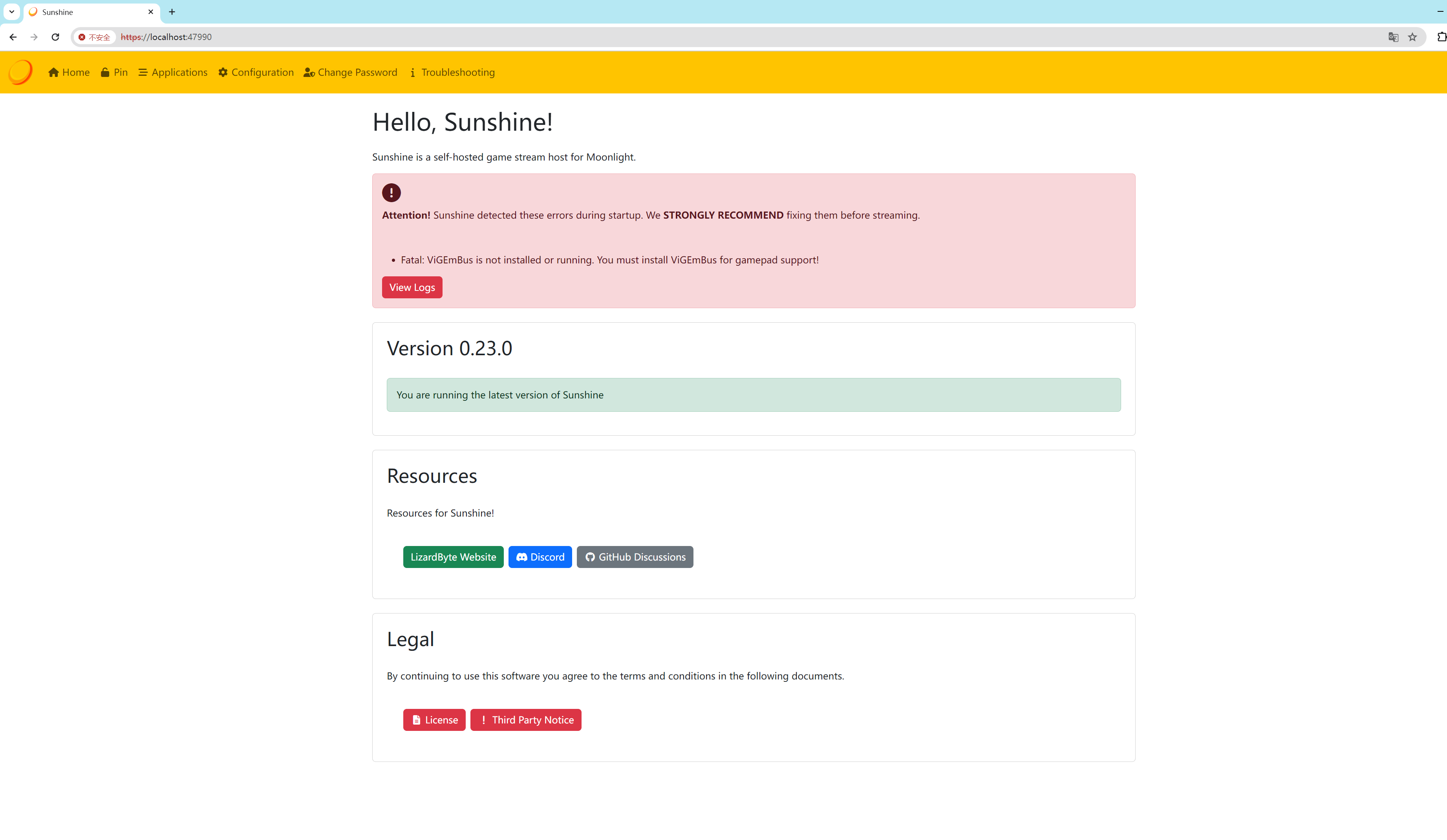1447x840 pixels.
Task: Click the red error exclamation icon
Action: [x=391, y=193]
